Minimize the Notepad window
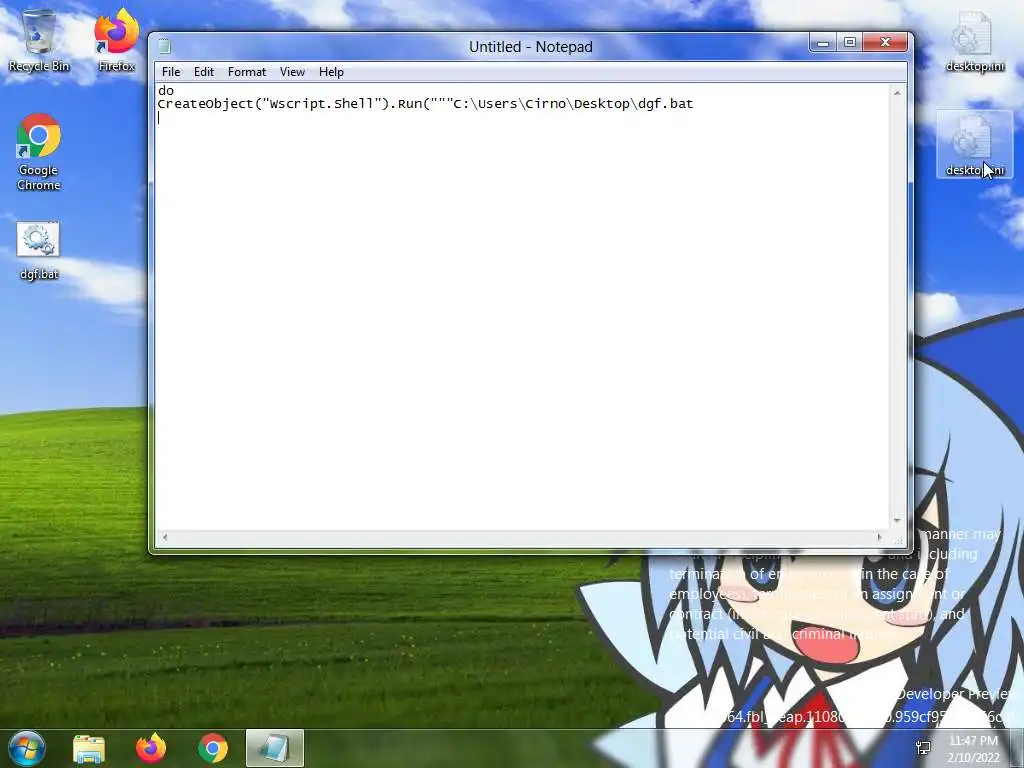 pyautogui.click(x=823, y=42)
